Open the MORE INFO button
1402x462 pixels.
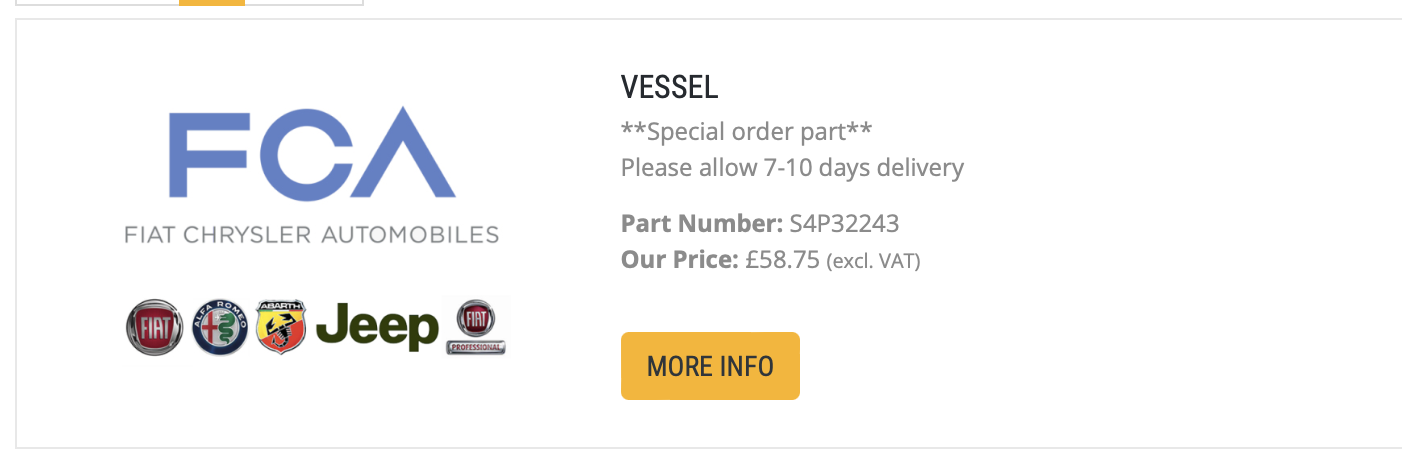click(710, 366)
